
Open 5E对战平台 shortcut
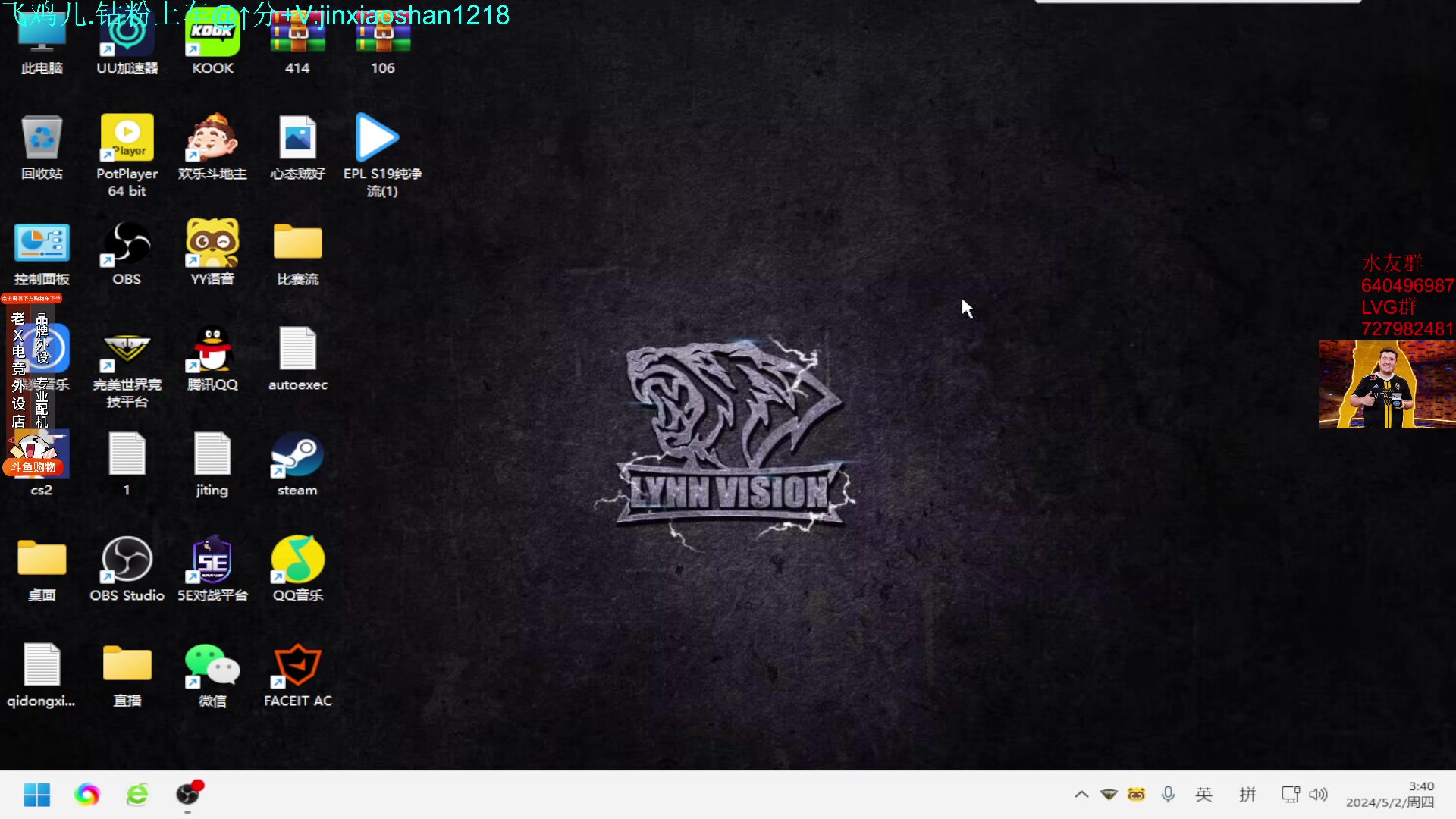pos(212,570)
